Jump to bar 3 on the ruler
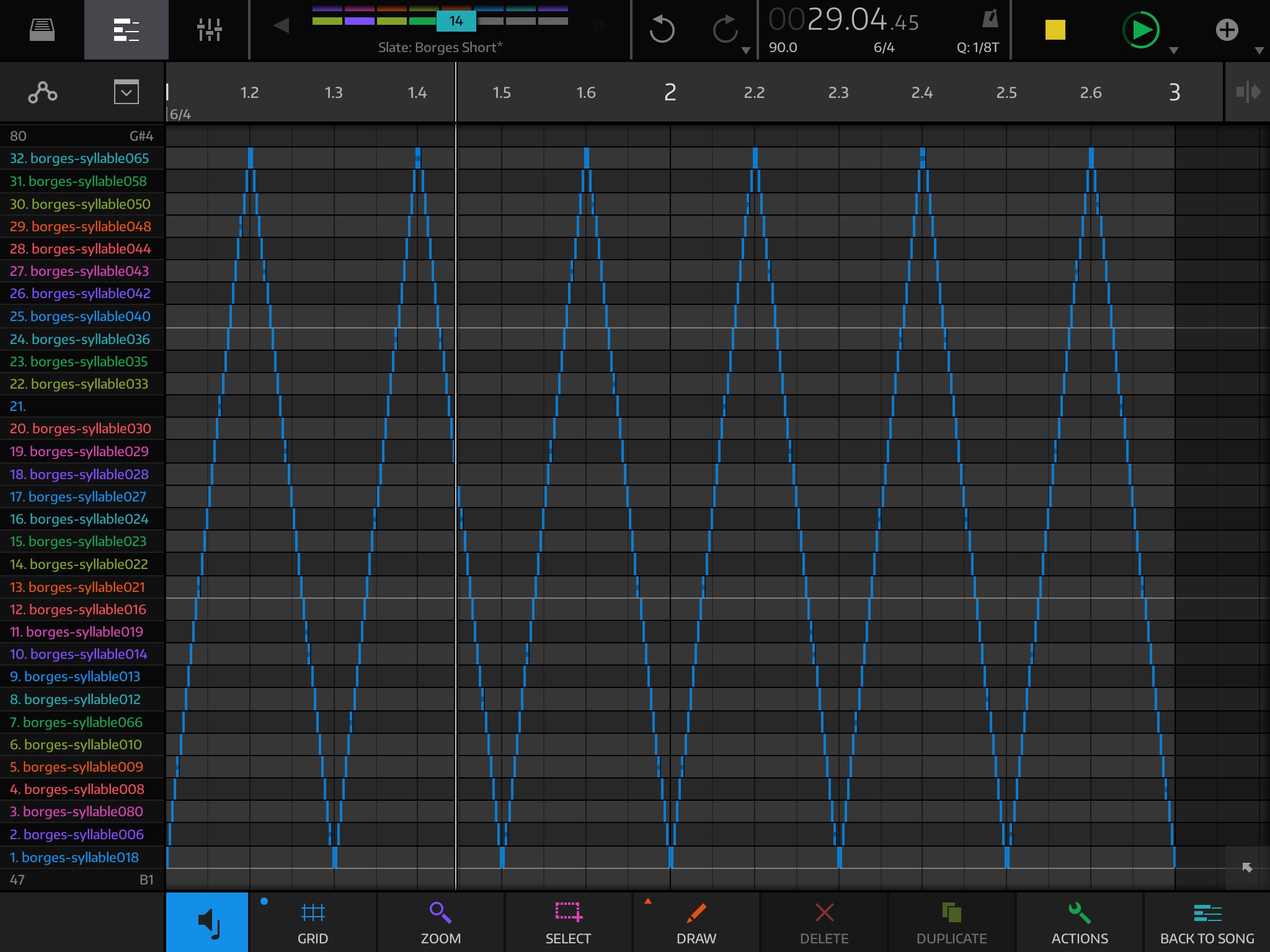This screenshot has height=952, width=1270. click(x=1175, y=92)
